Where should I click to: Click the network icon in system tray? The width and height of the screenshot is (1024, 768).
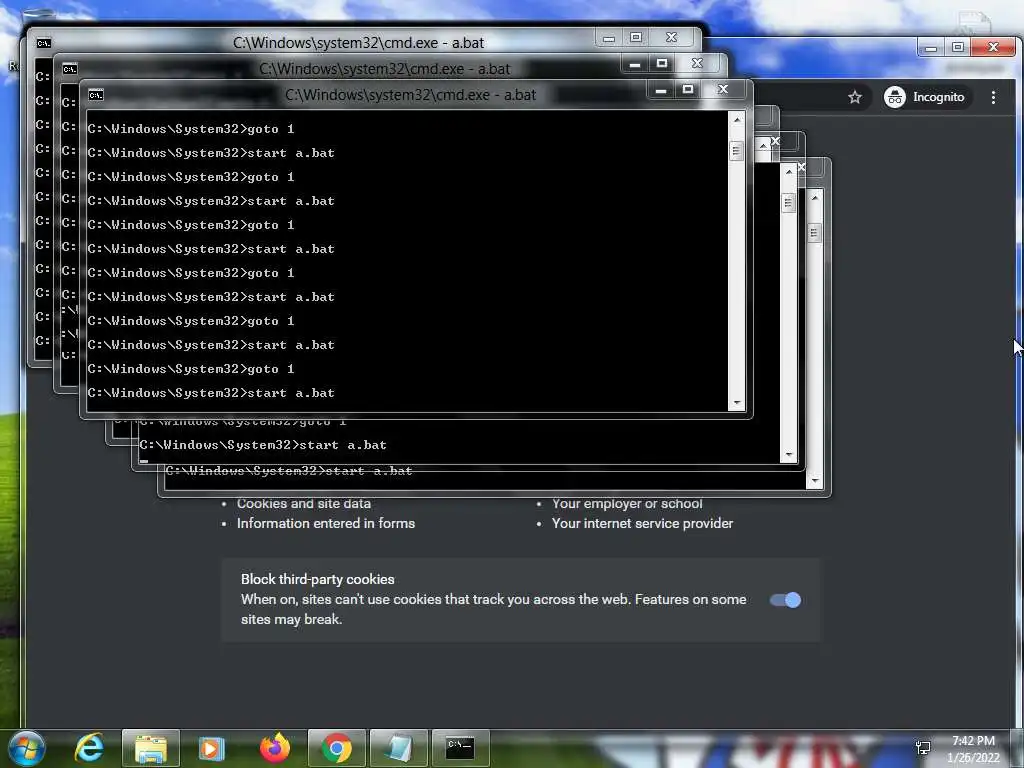[x=923, y=748]
